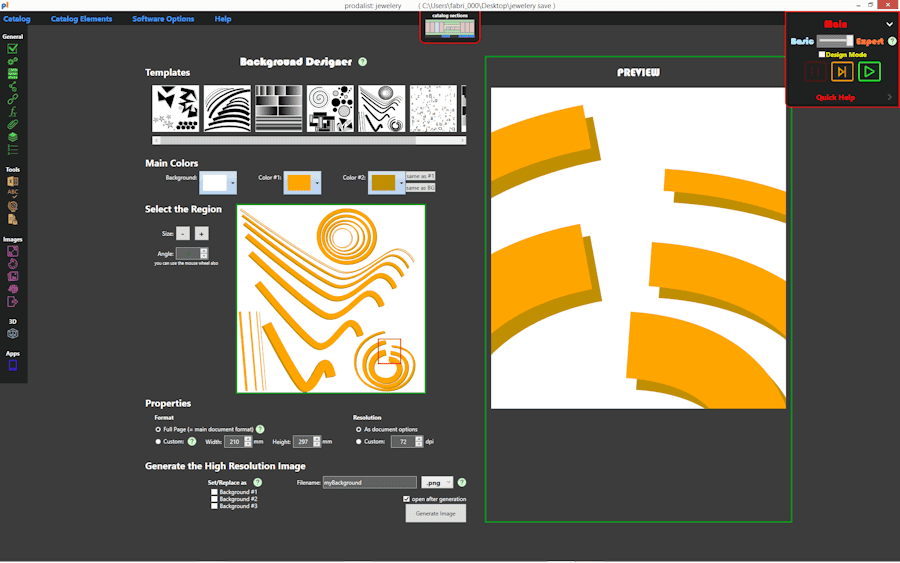Expand the Quick Help section arrow
Viewport: 900px width, 563px height.
pyautogui.click(x=890, y=97)
